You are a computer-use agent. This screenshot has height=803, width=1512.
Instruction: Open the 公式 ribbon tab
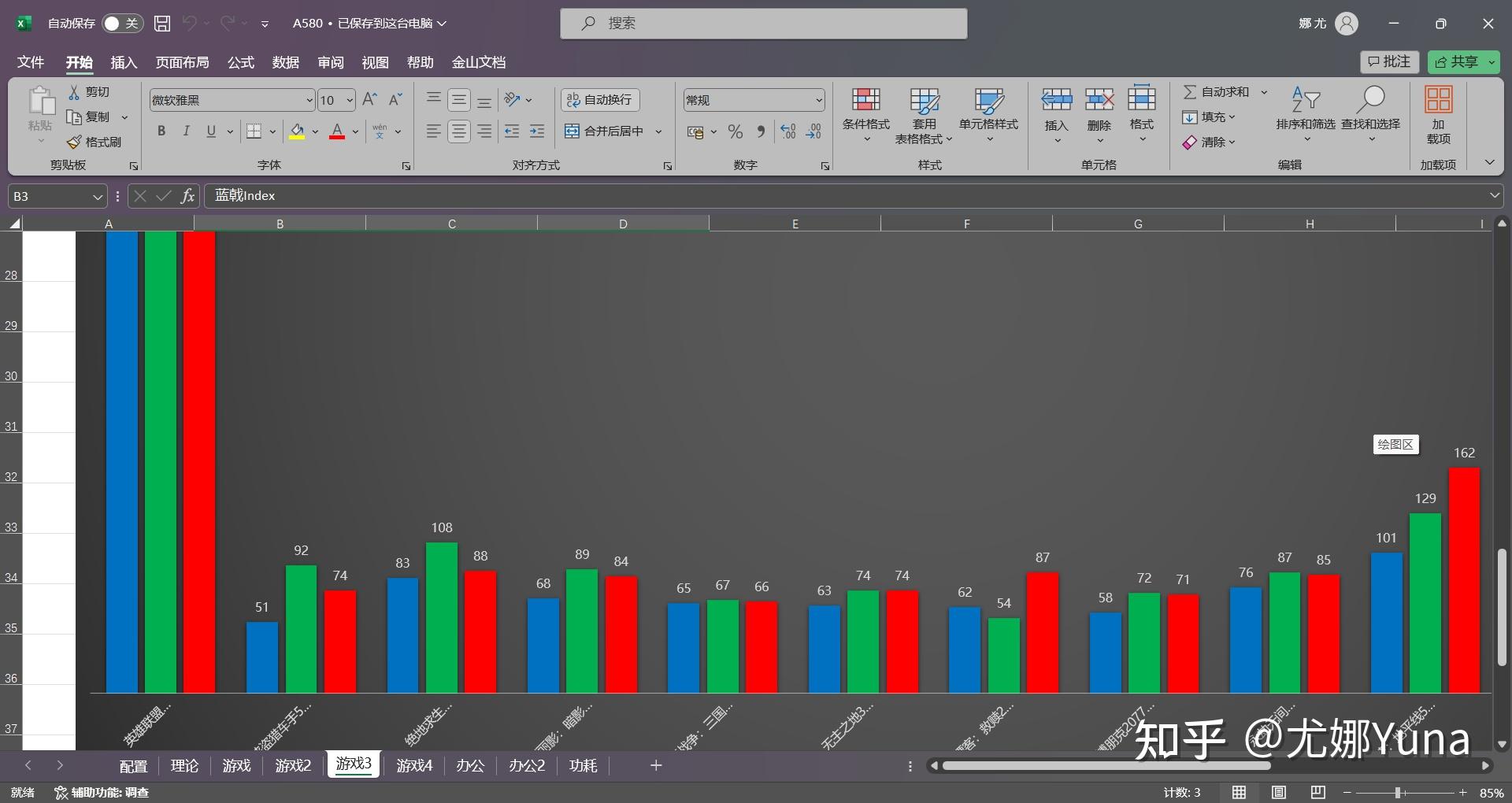pyautogui.click(x=241, y=62)
